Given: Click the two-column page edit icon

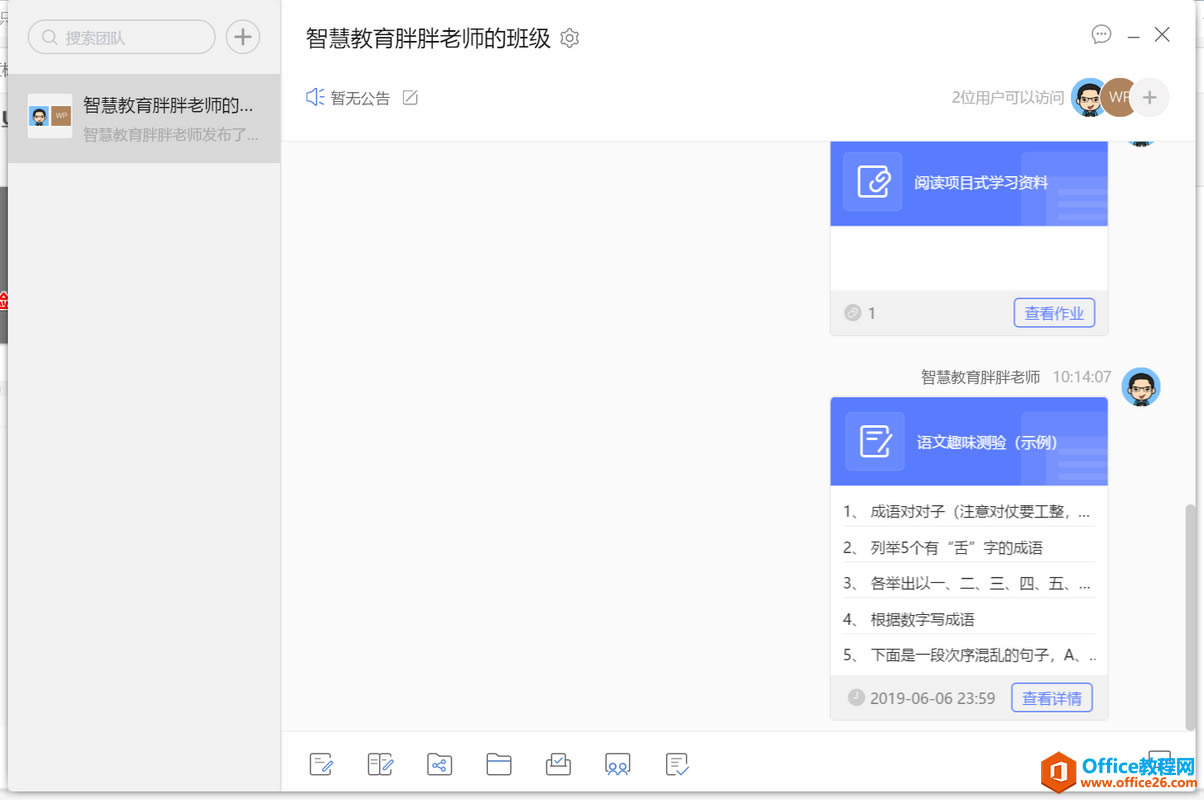Looking at the screenshot, I should [x=380, y=765].
